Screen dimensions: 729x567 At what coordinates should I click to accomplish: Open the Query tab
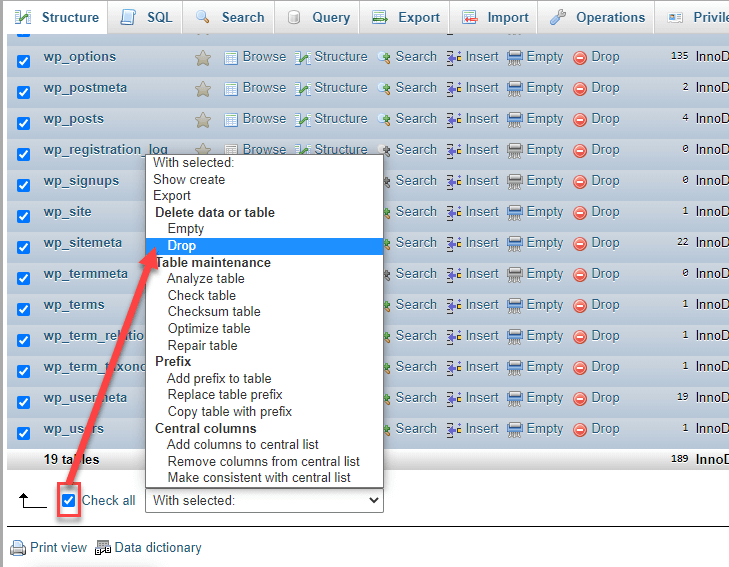(x=318, y=17)
